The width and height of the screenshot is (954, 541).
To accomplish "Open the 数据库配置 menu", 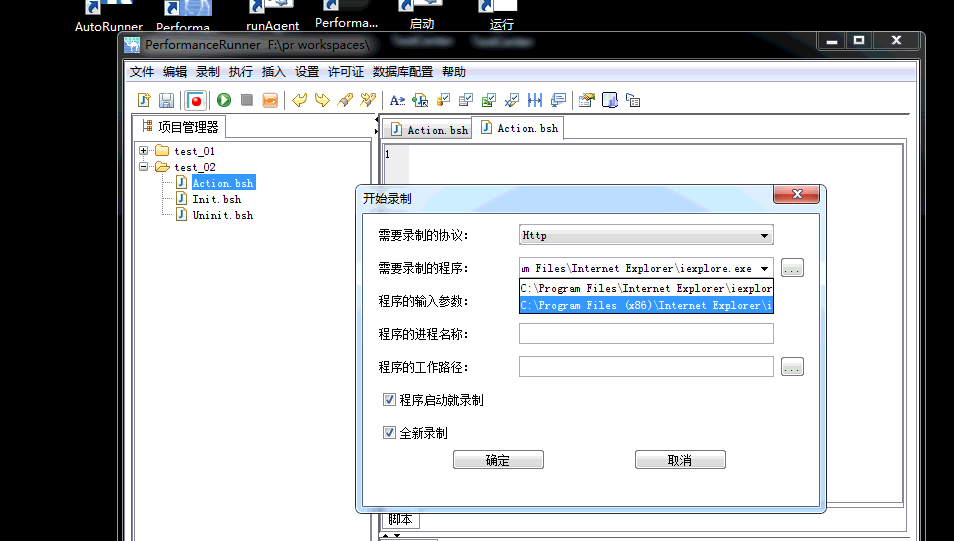I will point(402,72).
